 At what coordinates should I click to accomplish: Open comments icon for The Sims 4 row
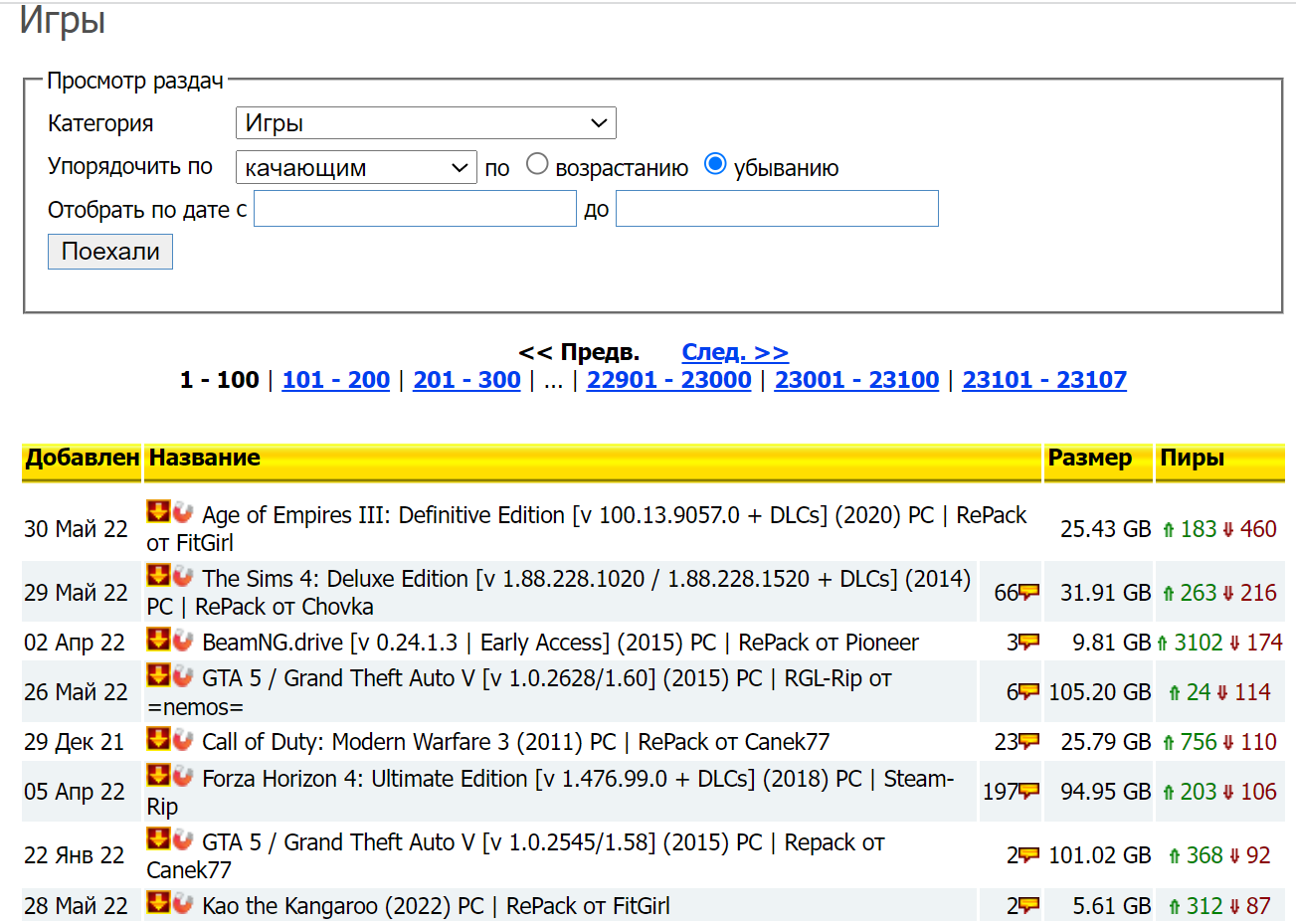(x=1028, y=593)
